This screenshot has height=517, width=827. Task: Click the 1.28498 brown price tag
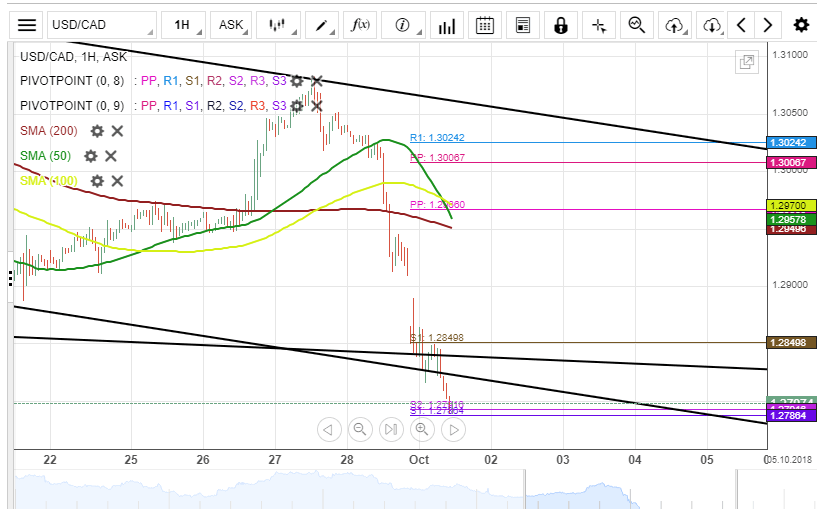pos(791,342)
